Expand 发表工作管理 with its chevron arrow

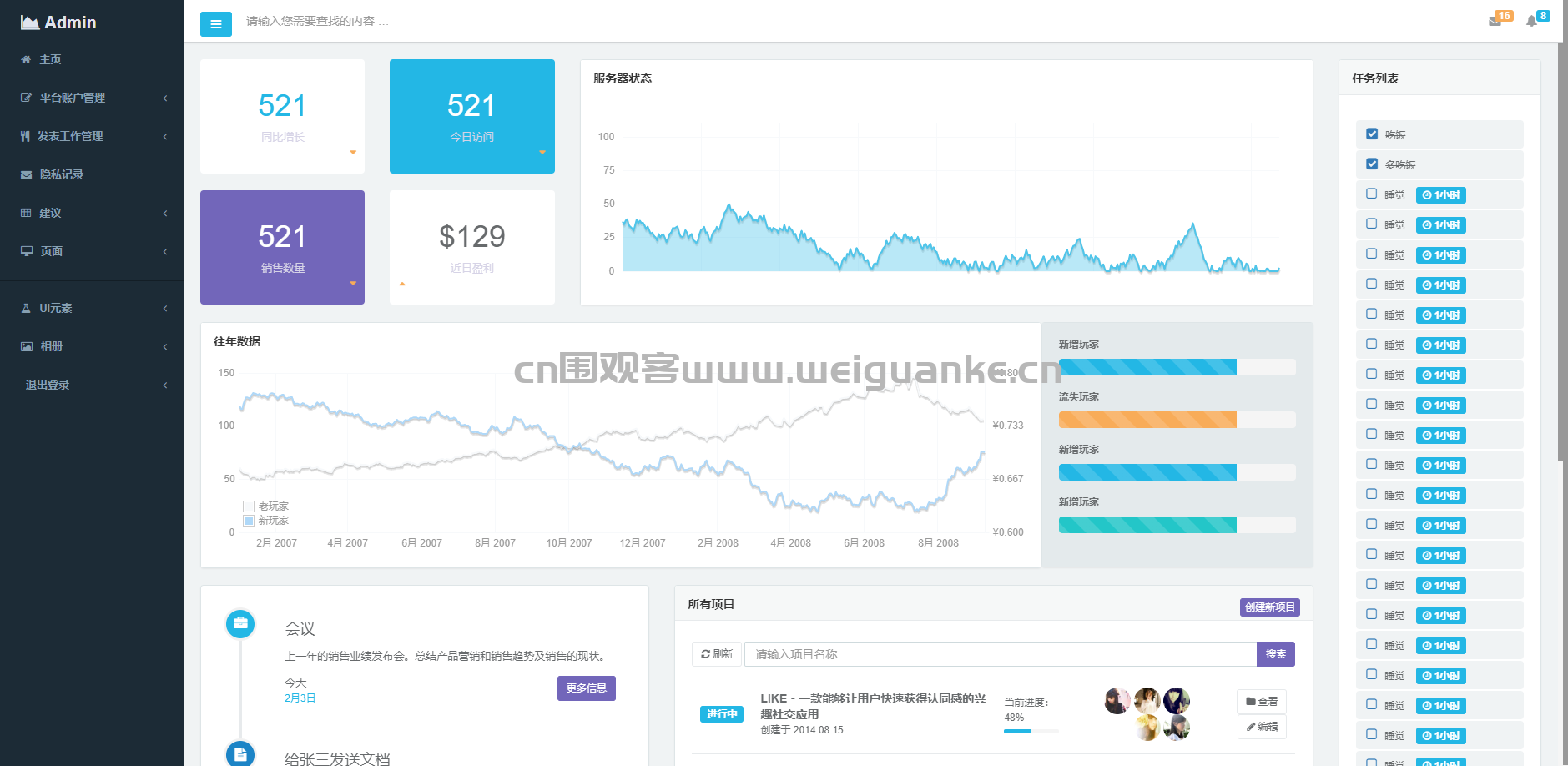165,137
